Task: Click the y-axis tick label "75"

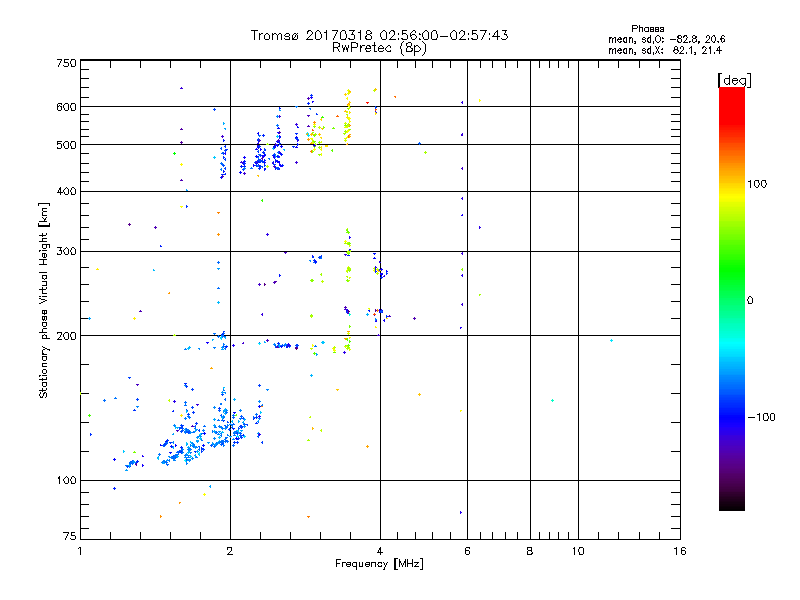Action: (70, 536)
